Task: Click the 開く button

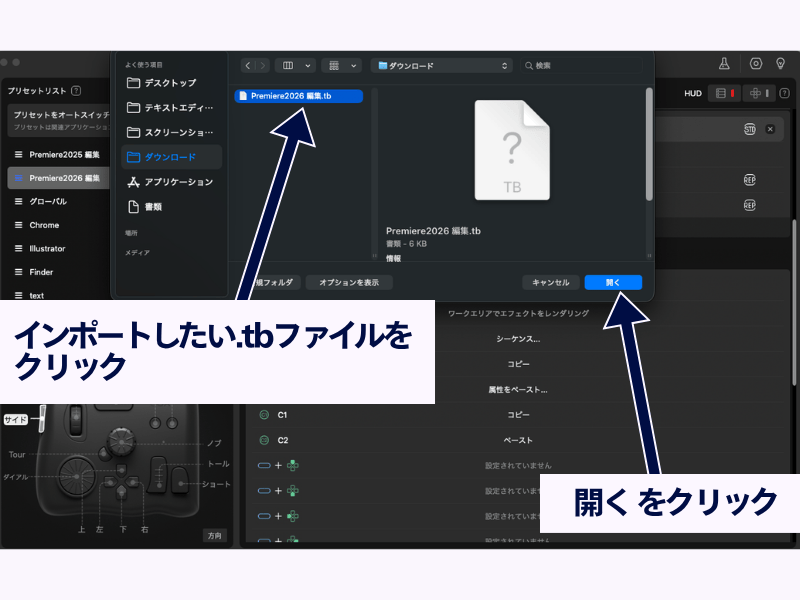Action: coord(612,282)
